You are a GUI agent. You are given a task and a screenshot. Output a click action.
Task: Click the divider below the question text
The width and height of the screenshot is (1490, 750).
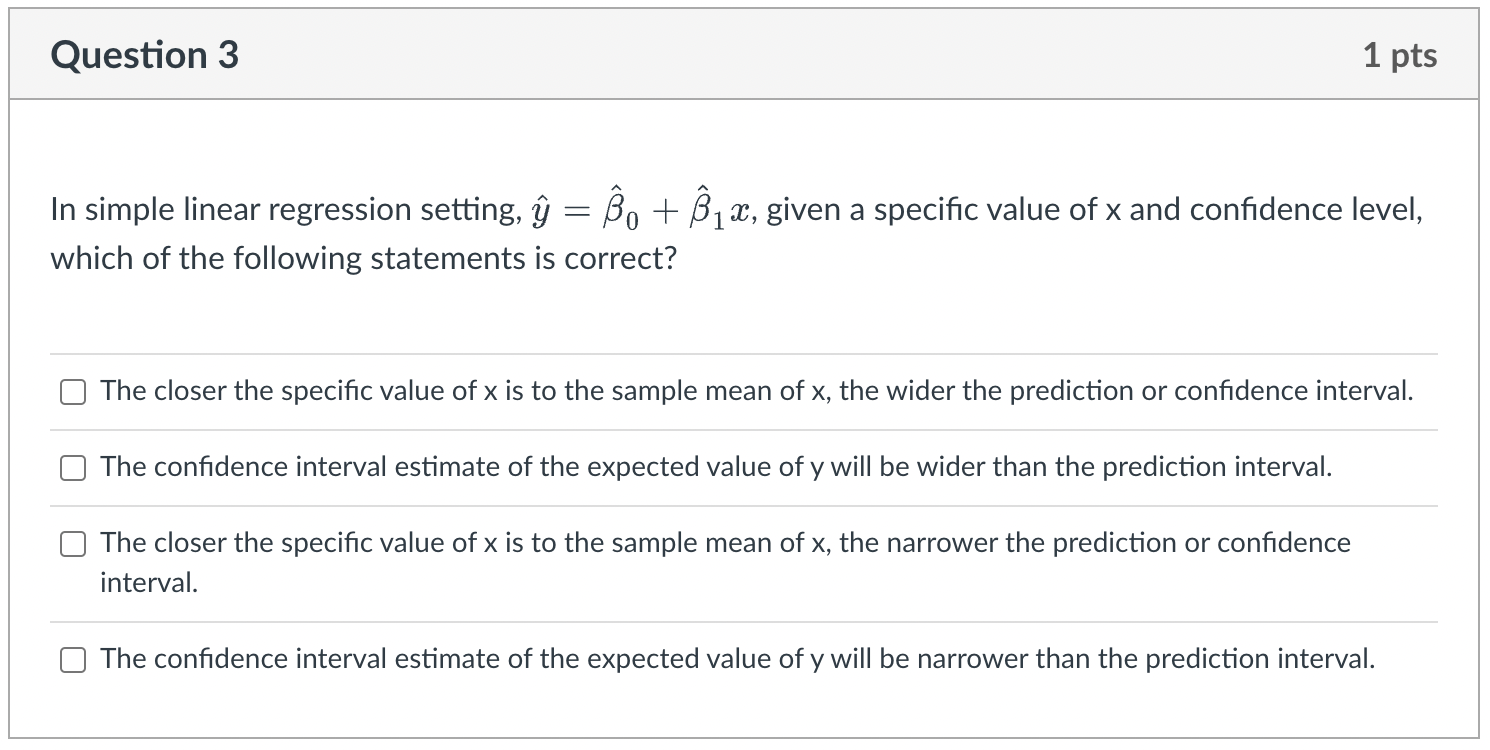click(x=744, y=352)
